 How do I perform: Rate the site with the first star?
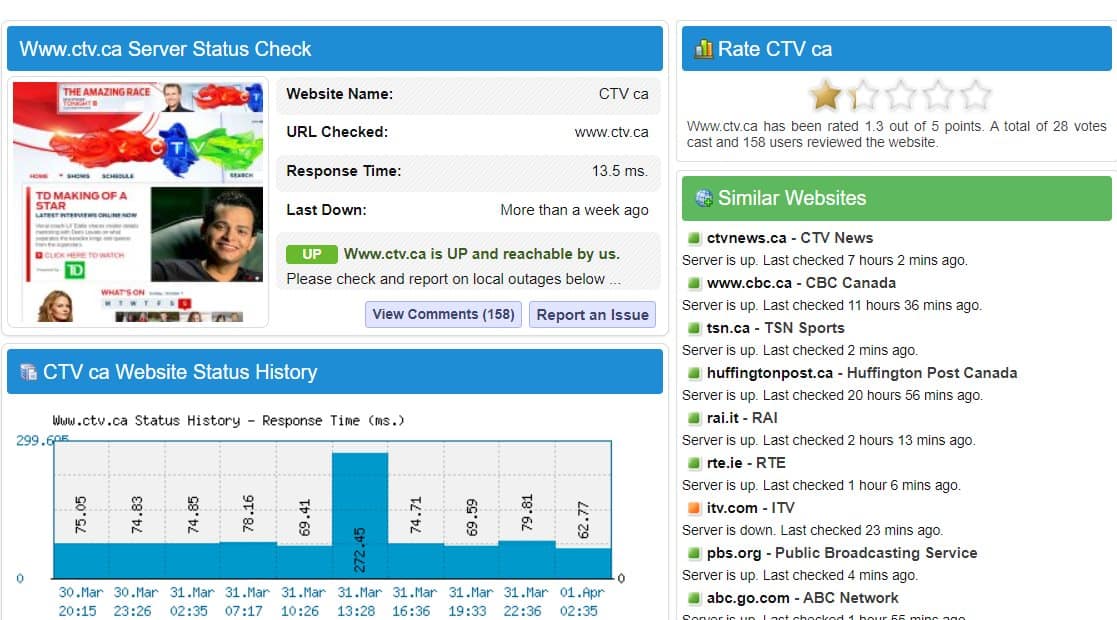point(825,96)
